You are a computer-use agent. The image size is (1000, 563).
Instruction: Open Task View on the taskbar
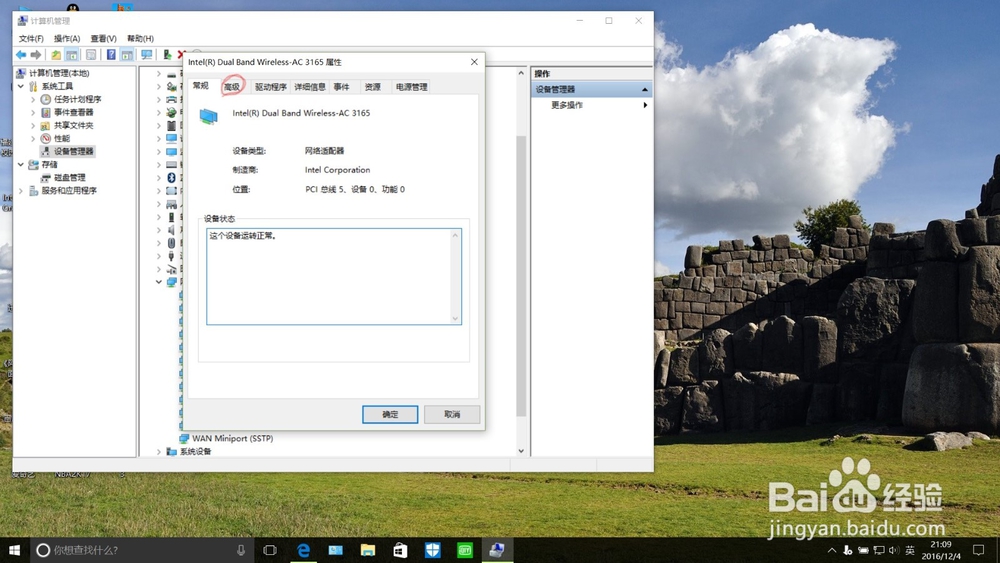click(270, 550)
